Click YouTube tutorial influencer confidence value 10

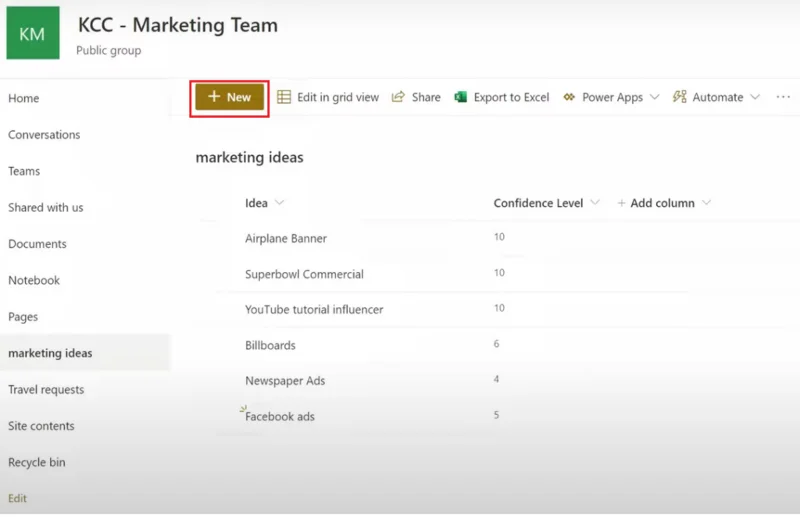[499, 308]
